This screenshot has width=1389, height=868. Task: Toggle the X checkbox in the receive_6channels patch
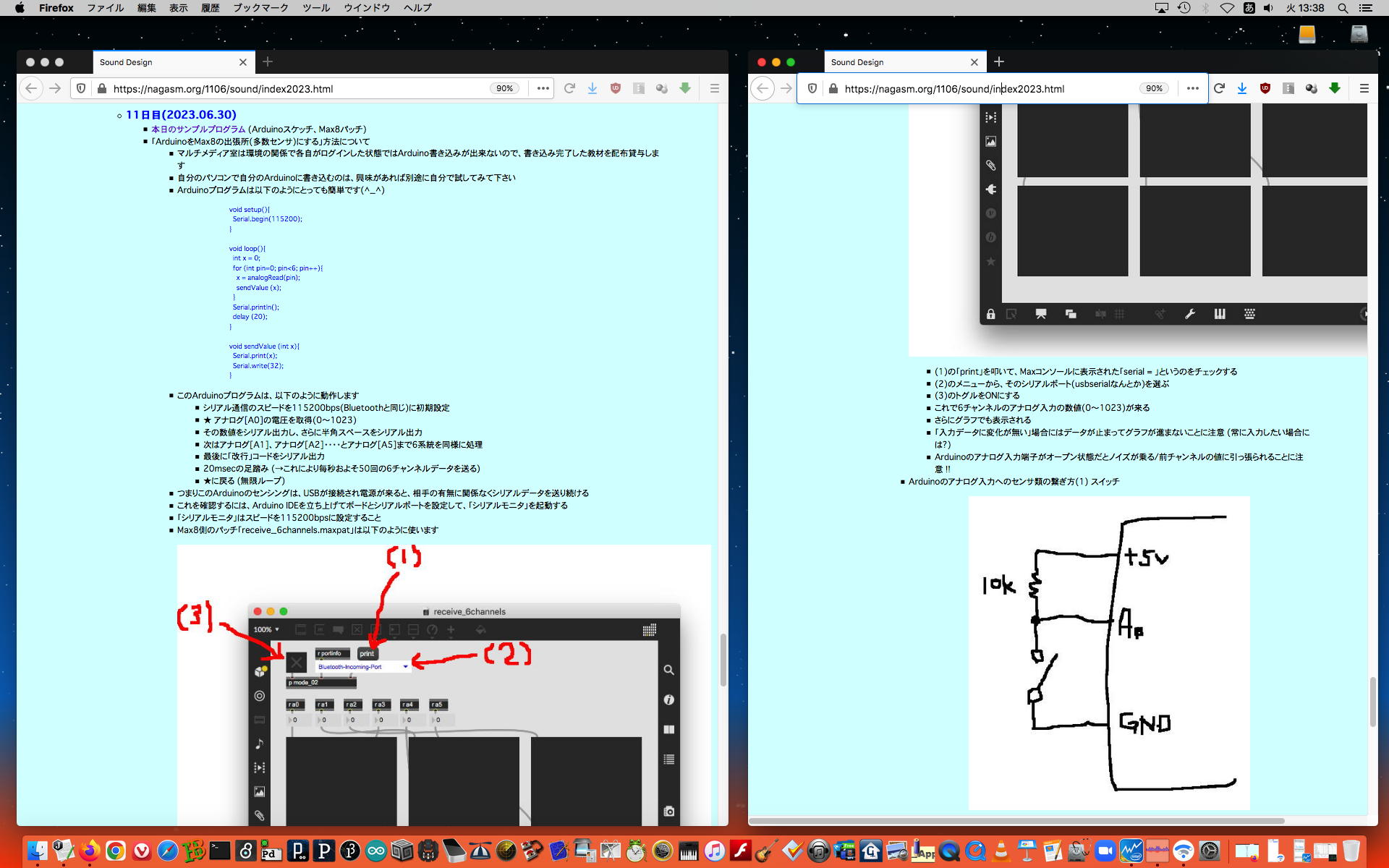(296, 662)
